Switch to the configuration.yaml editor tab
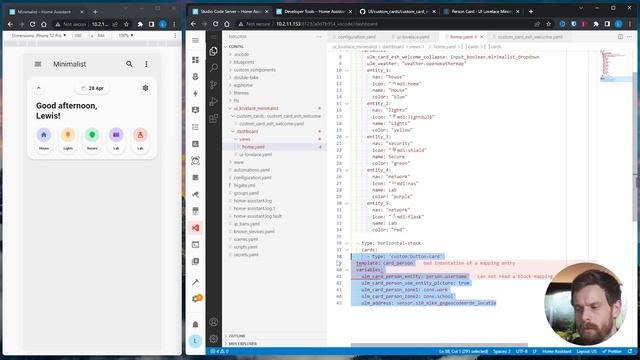The height and width of the screenshot is (360, 640). 356,37
